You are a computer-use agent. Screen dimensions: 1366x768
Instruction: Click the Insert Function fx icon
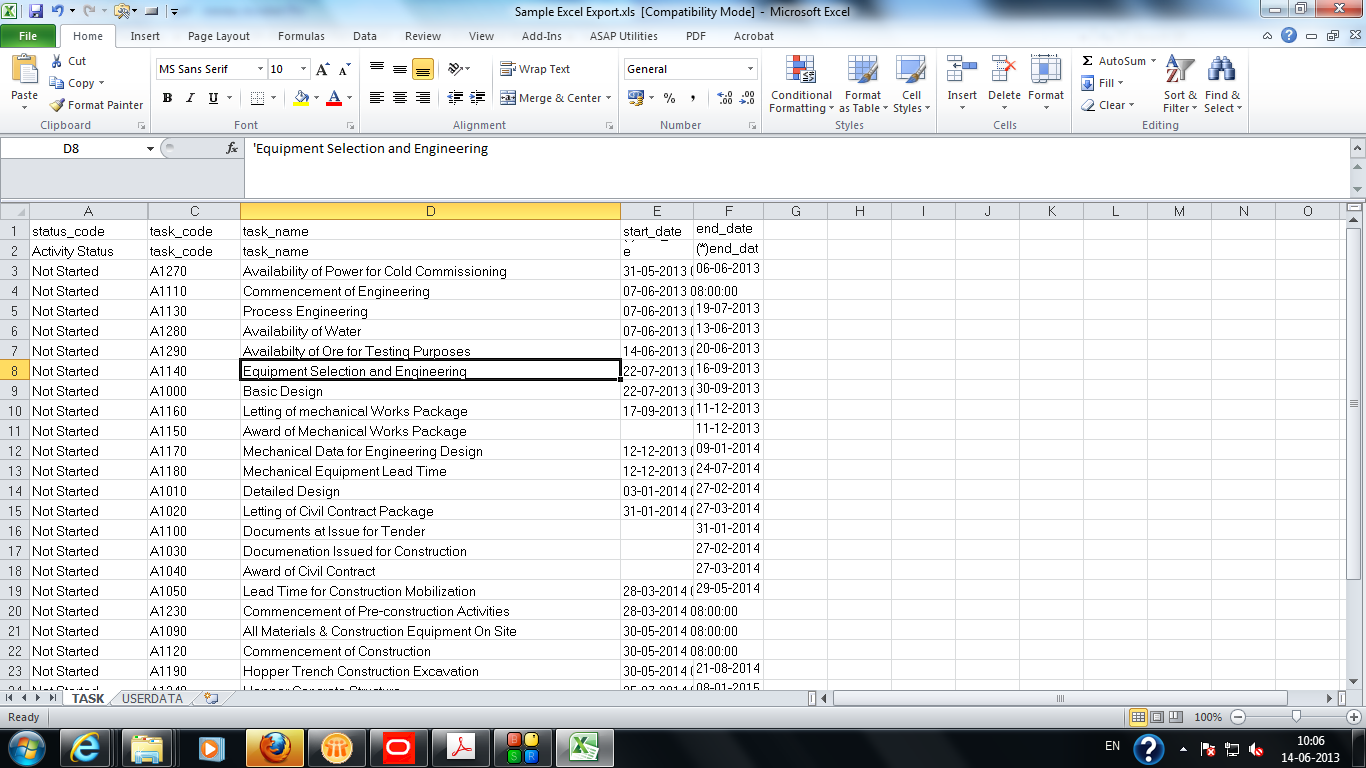[232, 148]
